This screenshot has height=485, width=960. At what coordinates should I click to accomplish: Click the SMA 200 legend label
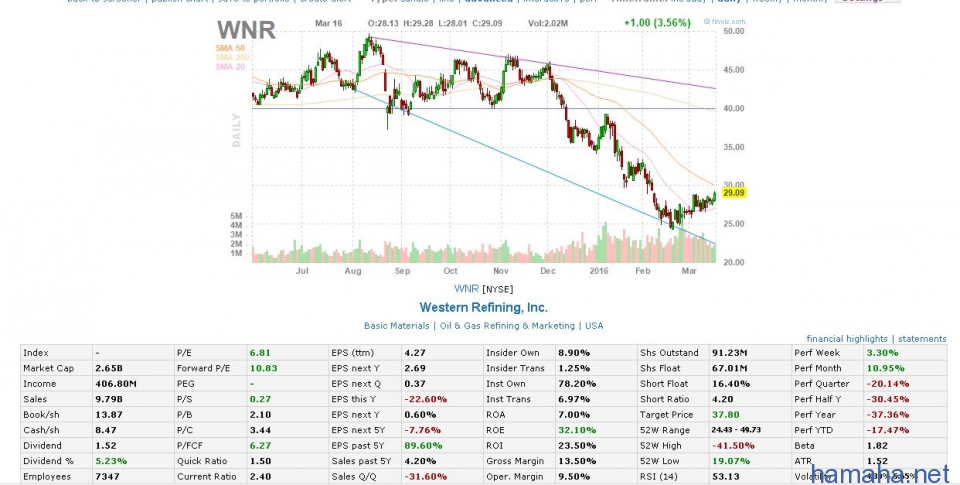[233, 58]
